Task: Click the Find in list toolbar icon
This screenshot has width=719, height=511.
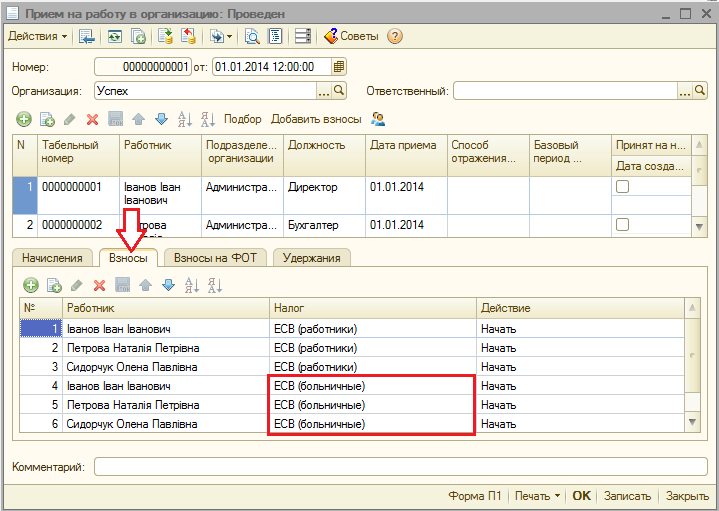Action: [86, 36]
